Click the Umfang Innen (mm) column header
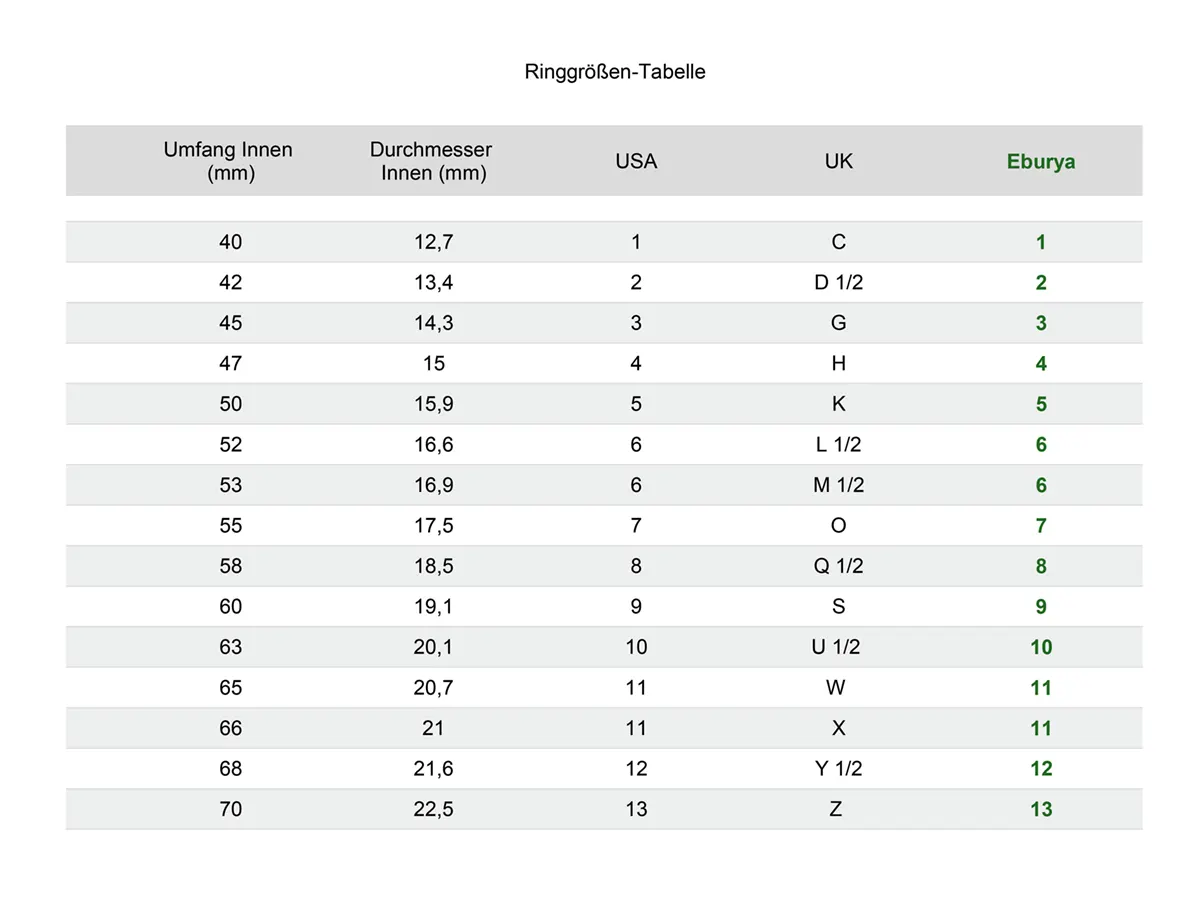The image size is (1200, 918). (229, 161)
